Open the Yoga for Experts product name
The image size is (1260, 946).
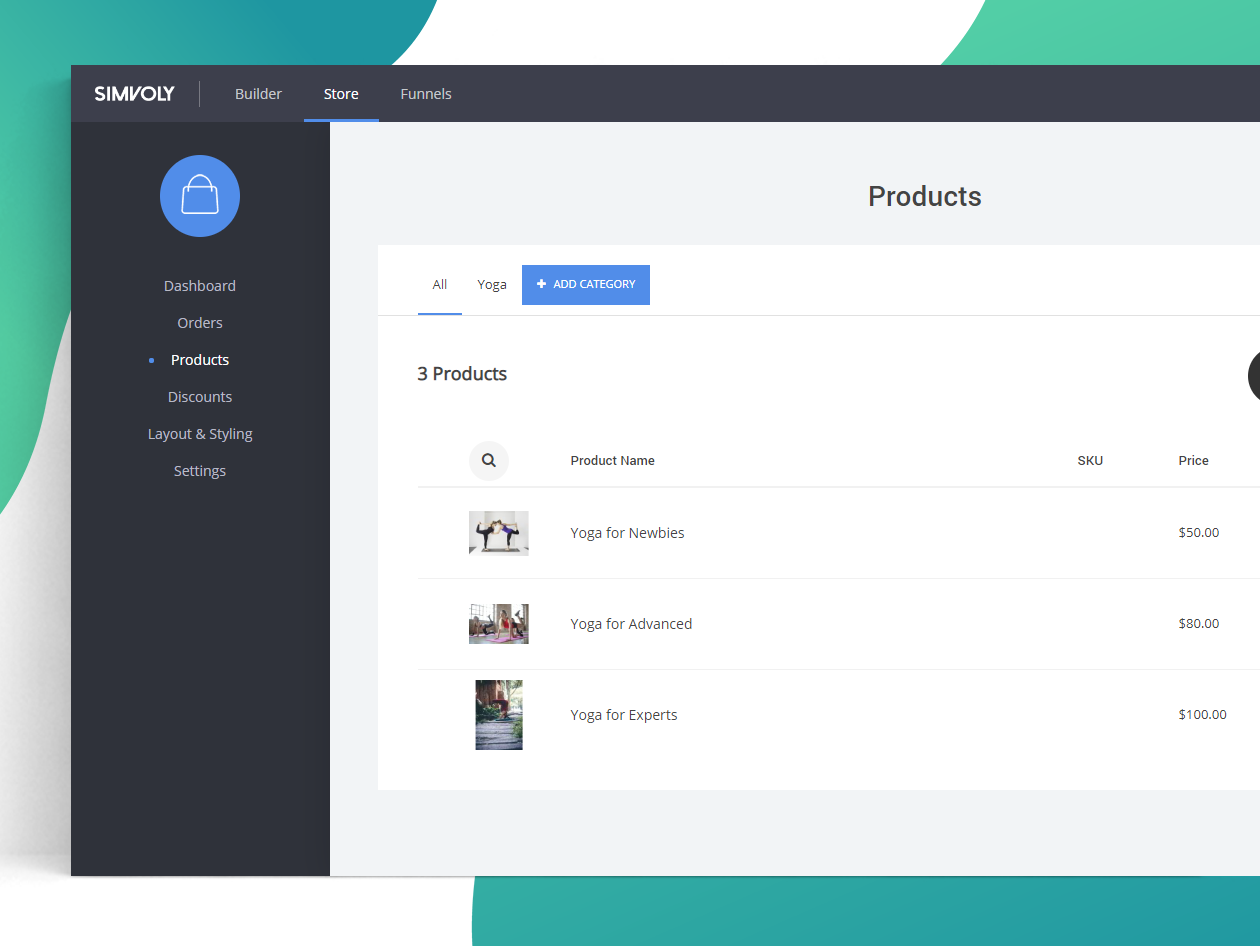(x=624, y=715)
